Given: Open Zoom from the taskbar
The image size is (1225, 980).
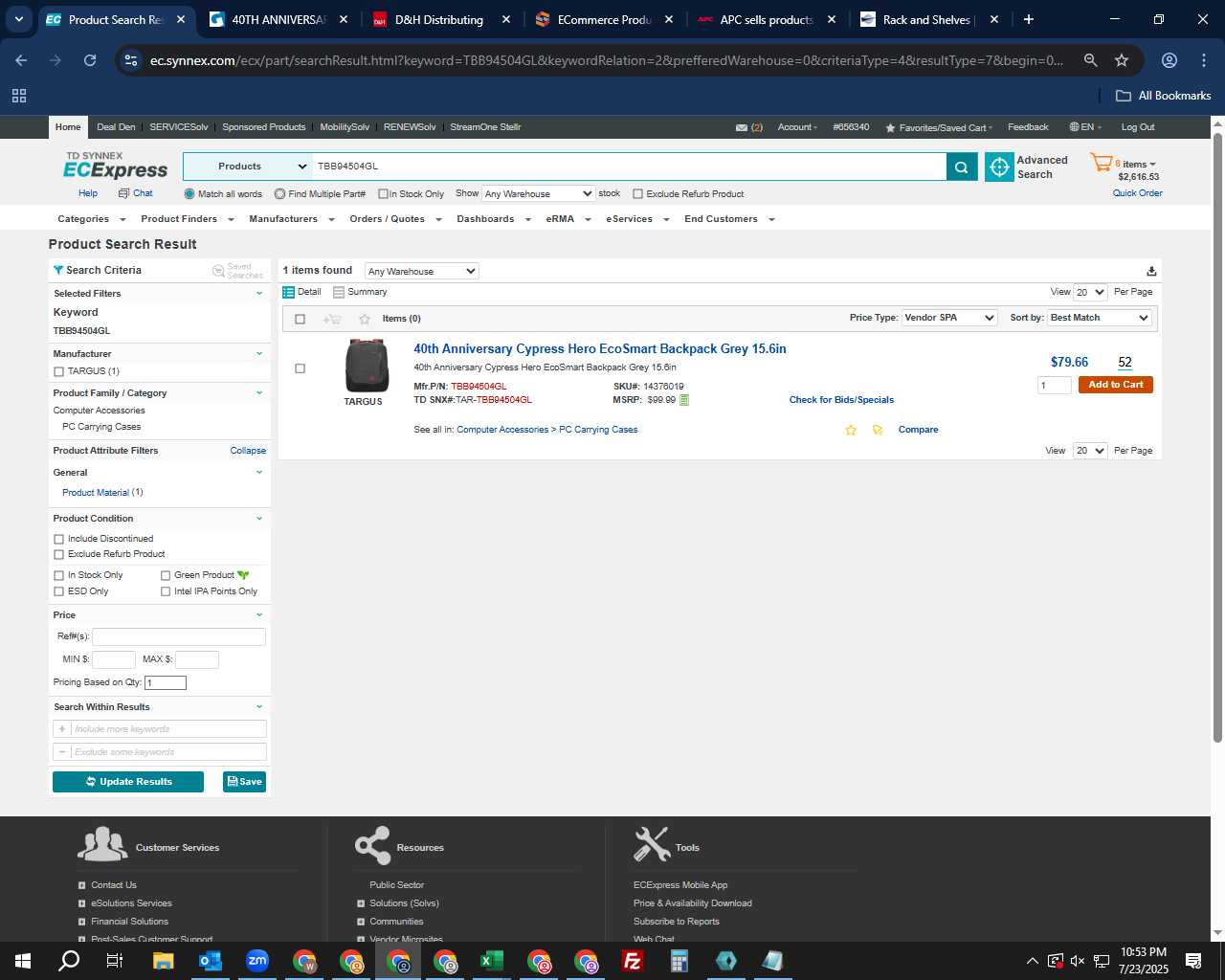Looking at the screenshot, I should click(x=257, y=961).
